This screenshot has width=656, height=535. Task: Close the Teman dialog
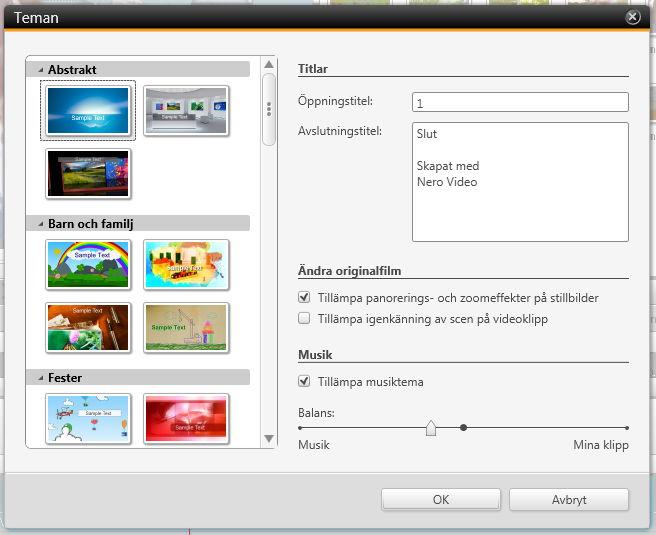tap(633, 17)
